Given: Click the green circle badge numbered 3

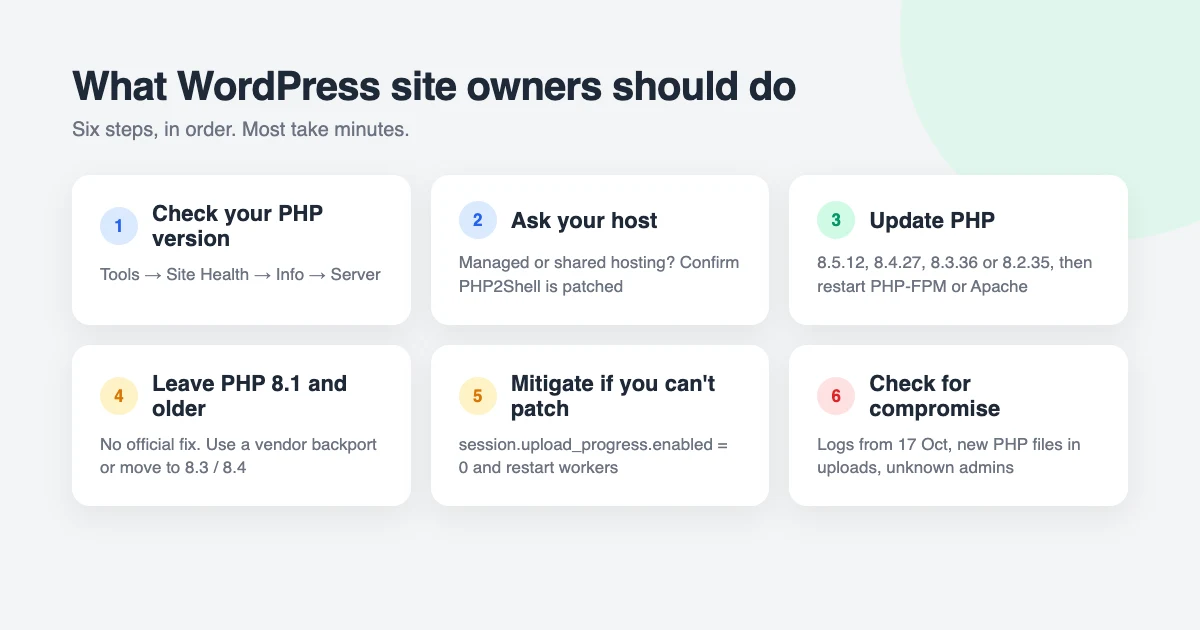Looking at the screenshot, I should pos(836,220).
